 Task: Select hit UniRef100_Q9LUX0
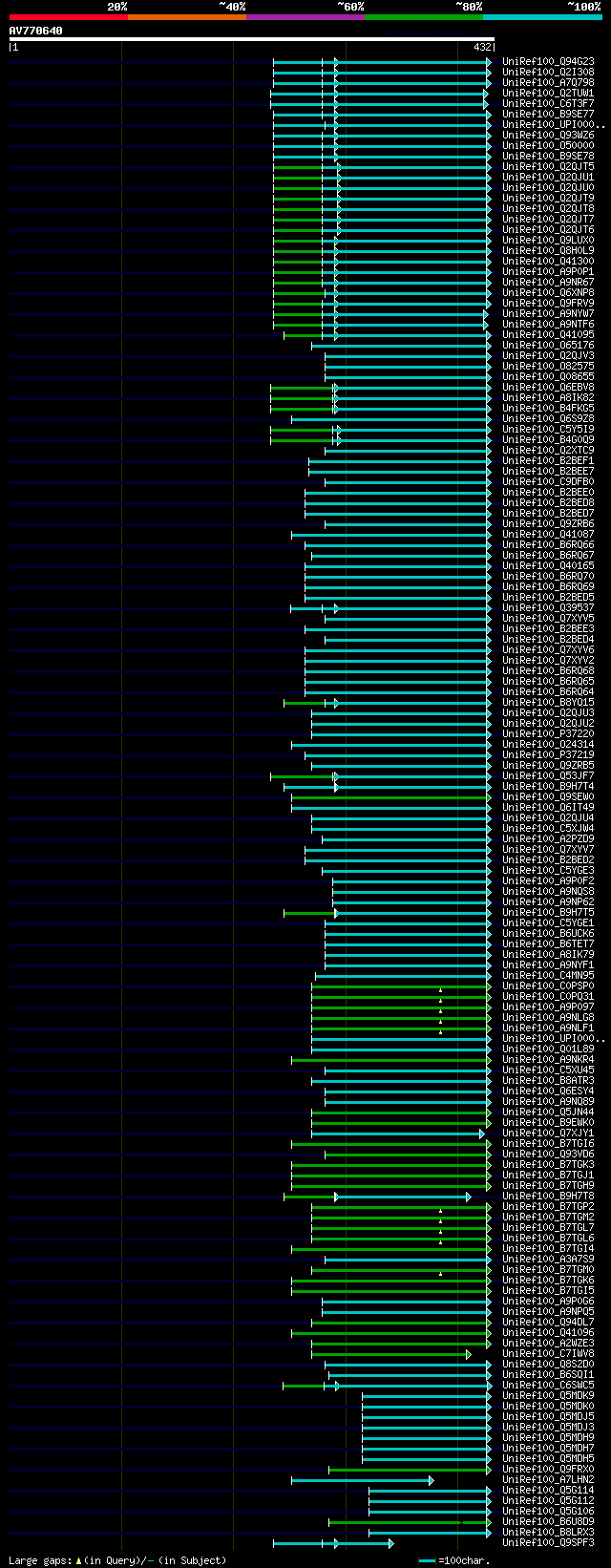pyautogui.click(x=548, y=241)
